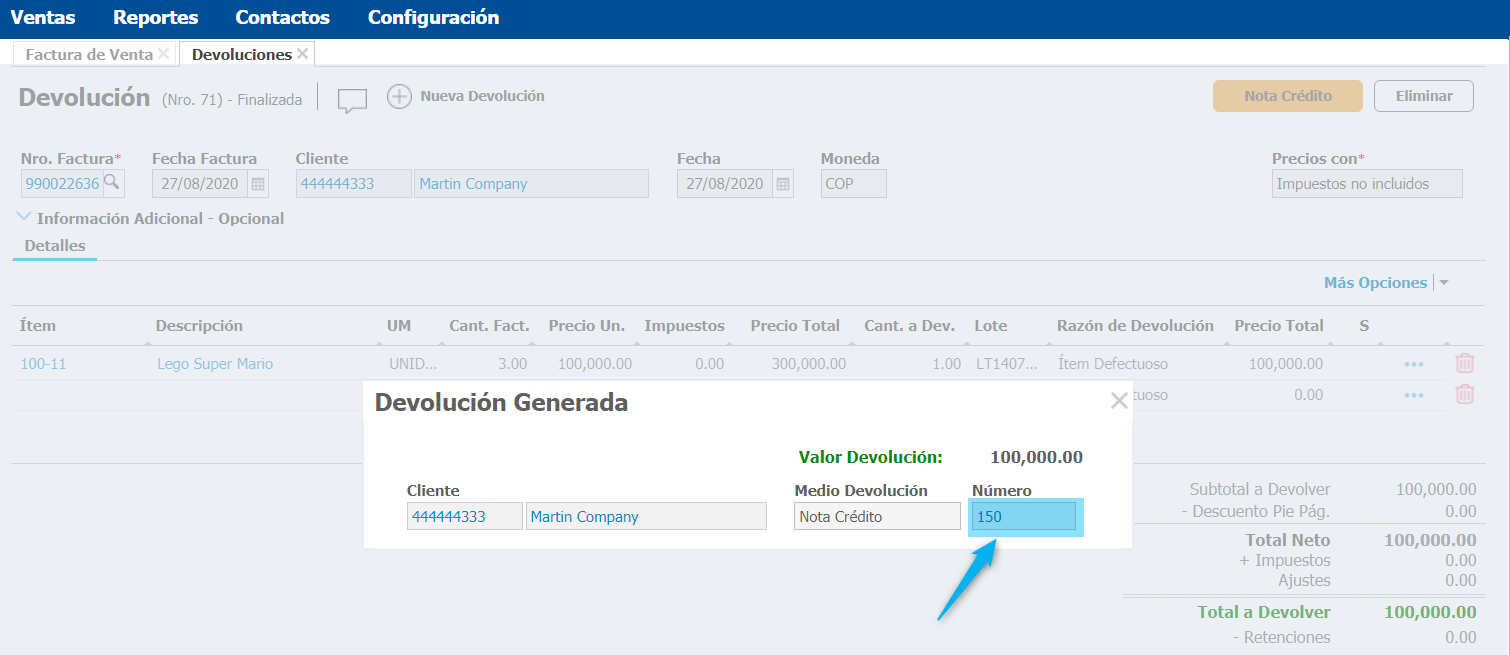This screenshot has width=1510, height=655.
Task: Click the Nota Crédito button
Action: point(1287,96)
